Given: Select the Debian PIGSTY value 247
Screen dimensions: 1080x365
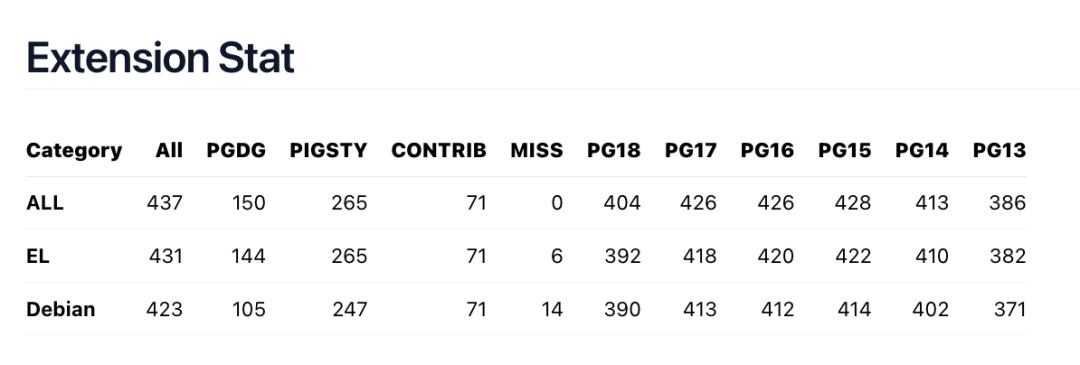Looking at the screenshot, I should pyautogui.click(x=350, y=309).
